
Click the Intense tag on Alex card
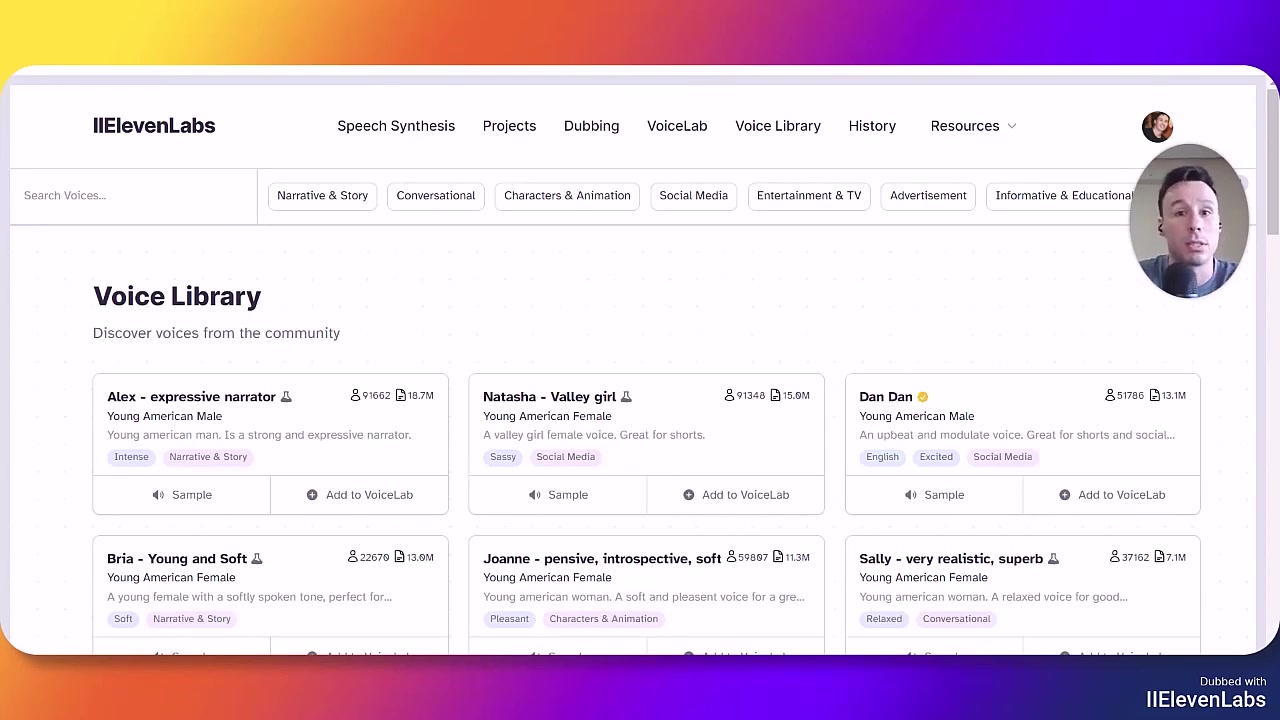pyautogui.click(x=131, y=457)
